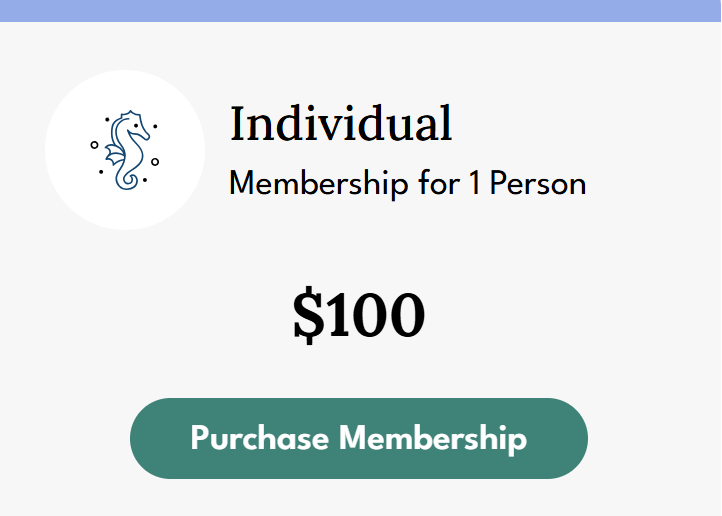Open the Individual tier seahorse emblem
The width and height of the screenshot is (722, 516).
coord(125,150)
